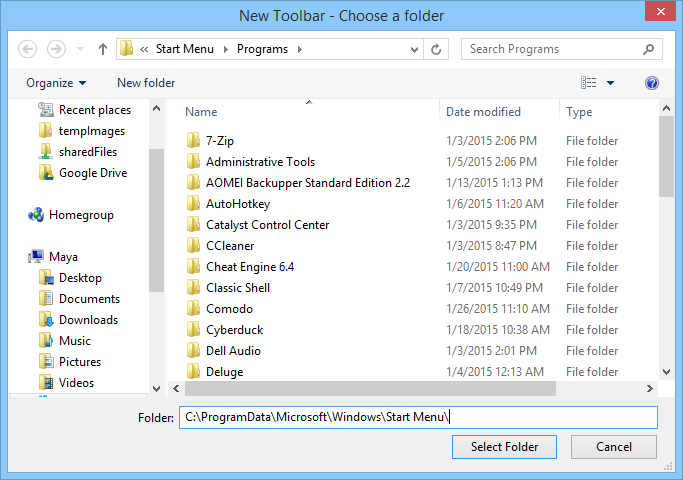
Task: Select the 7-Zip folder icon
Action: click(x=193, y=140)
